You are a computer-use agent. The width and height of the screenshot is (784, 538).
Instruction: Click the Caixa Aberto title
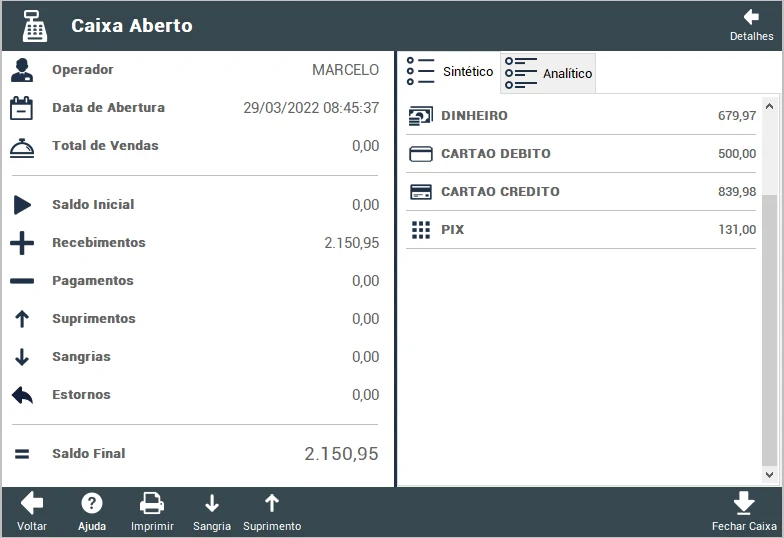(x=132, y=26)
